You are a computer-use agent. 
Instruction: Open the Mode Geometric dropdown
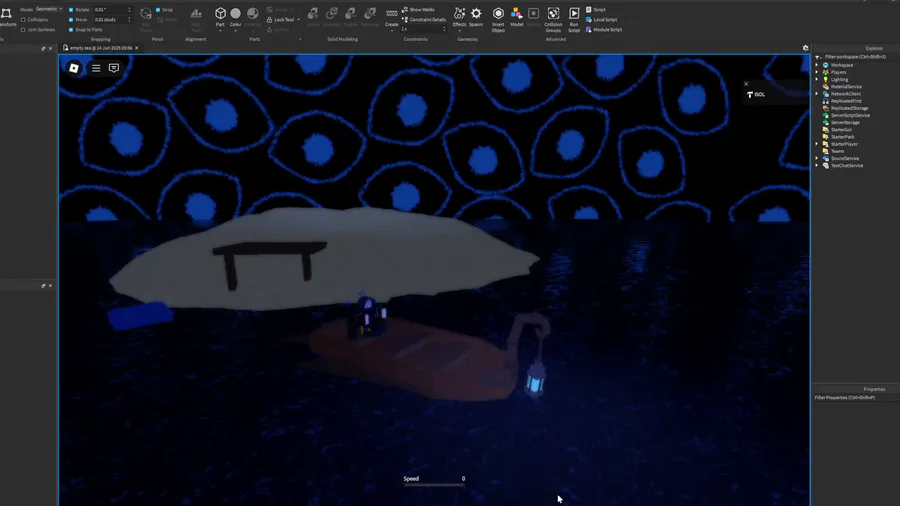(x=49, y=9)
